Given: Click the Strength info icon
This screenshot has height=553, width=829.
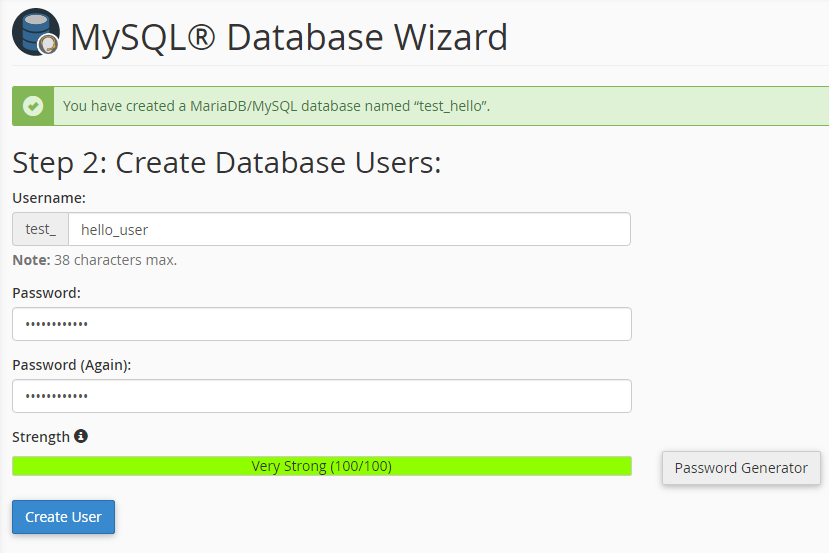Looking at the screenshot, I should (x=81, y=436).
